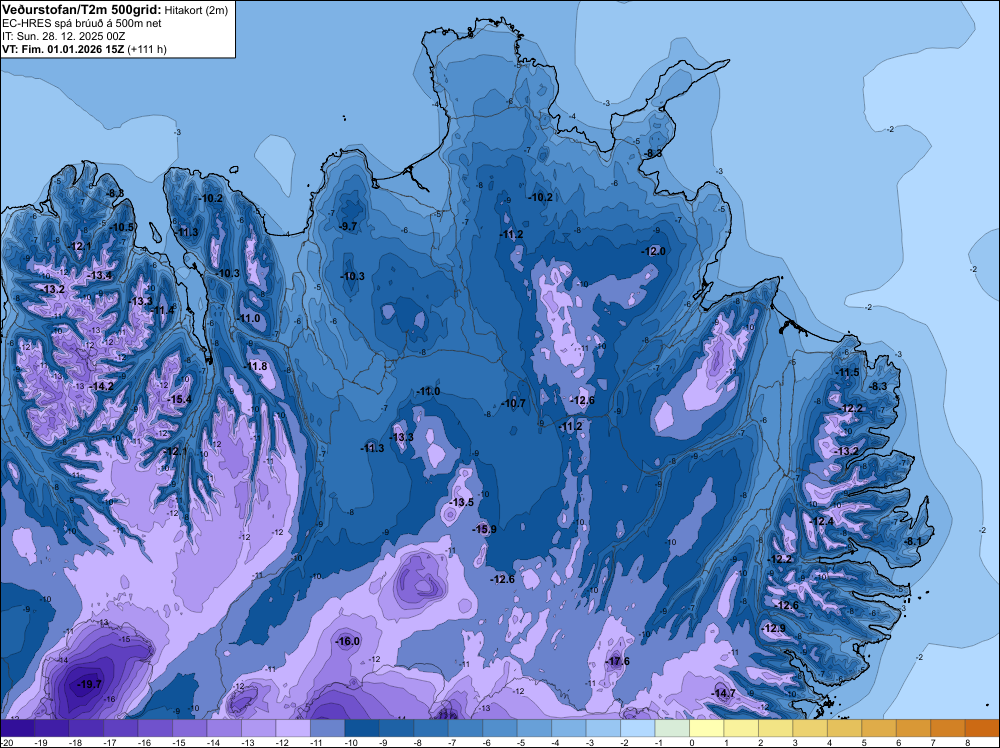Click the -14.7 temperature label
This screenshot has width=1000, height=748.
pos(723,694)
